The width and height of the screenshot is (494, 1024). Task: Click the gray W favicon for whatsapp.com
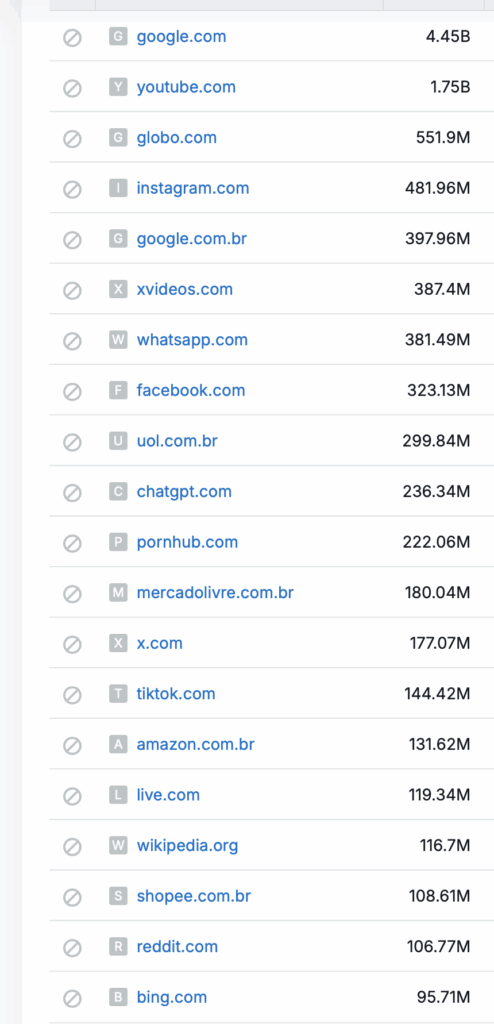click(118, 340)
